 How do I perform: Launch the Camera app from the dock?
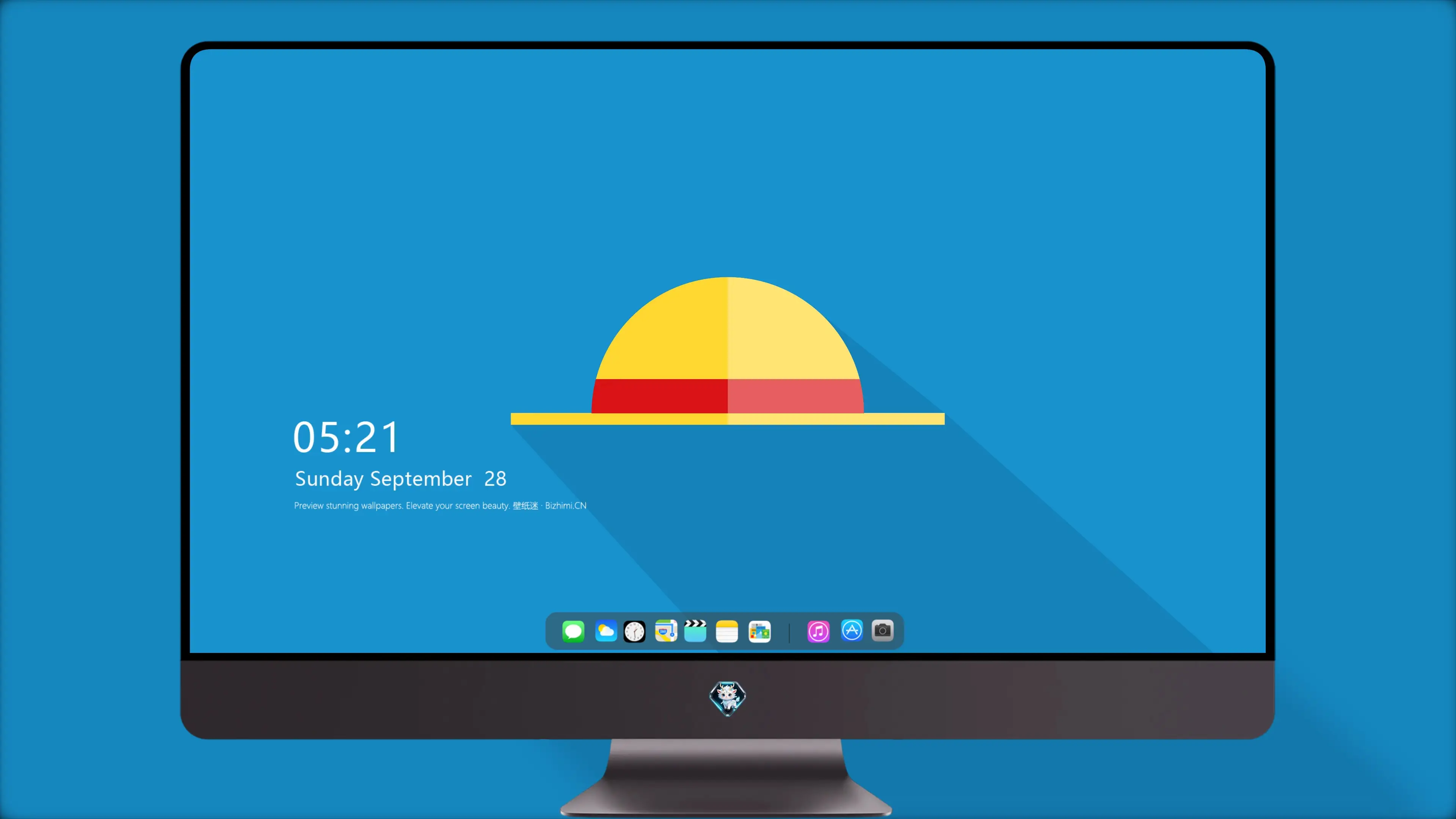tap(882, 630)
